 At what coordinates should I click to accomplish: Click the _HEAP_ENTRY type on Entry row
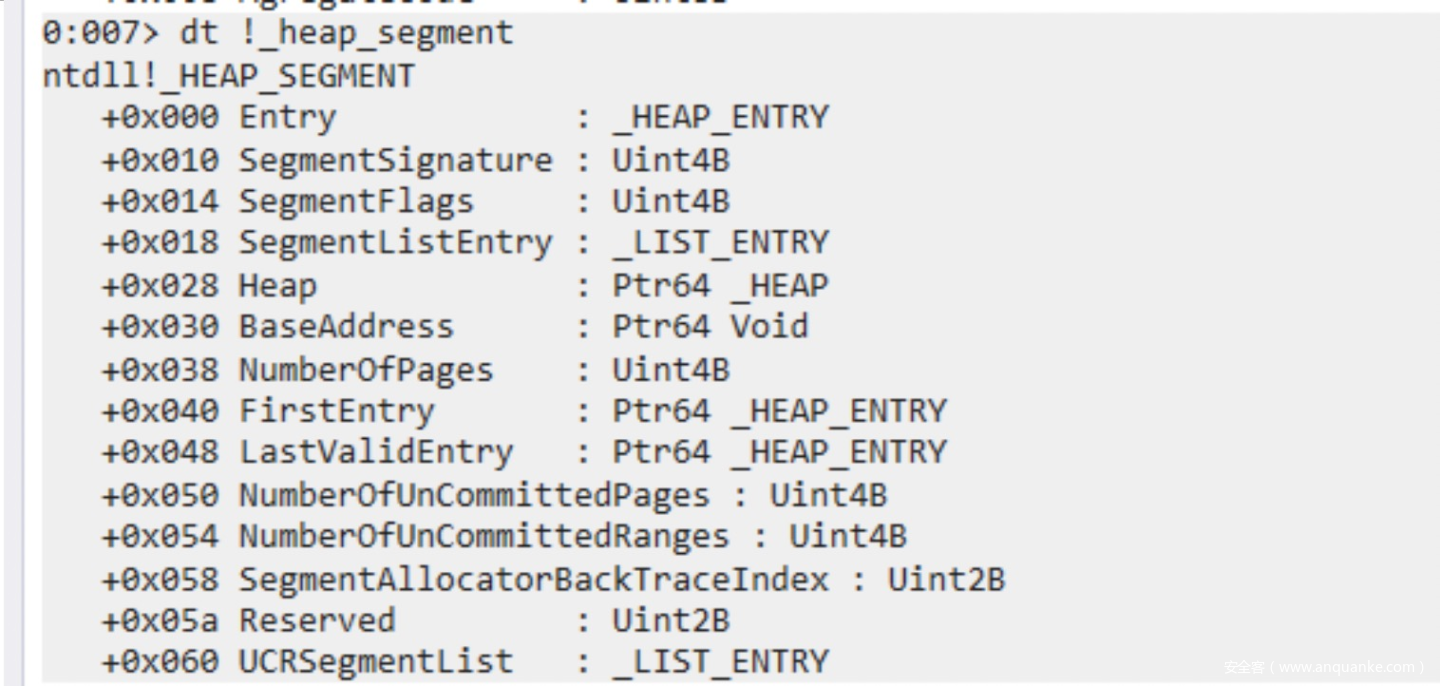720,118
